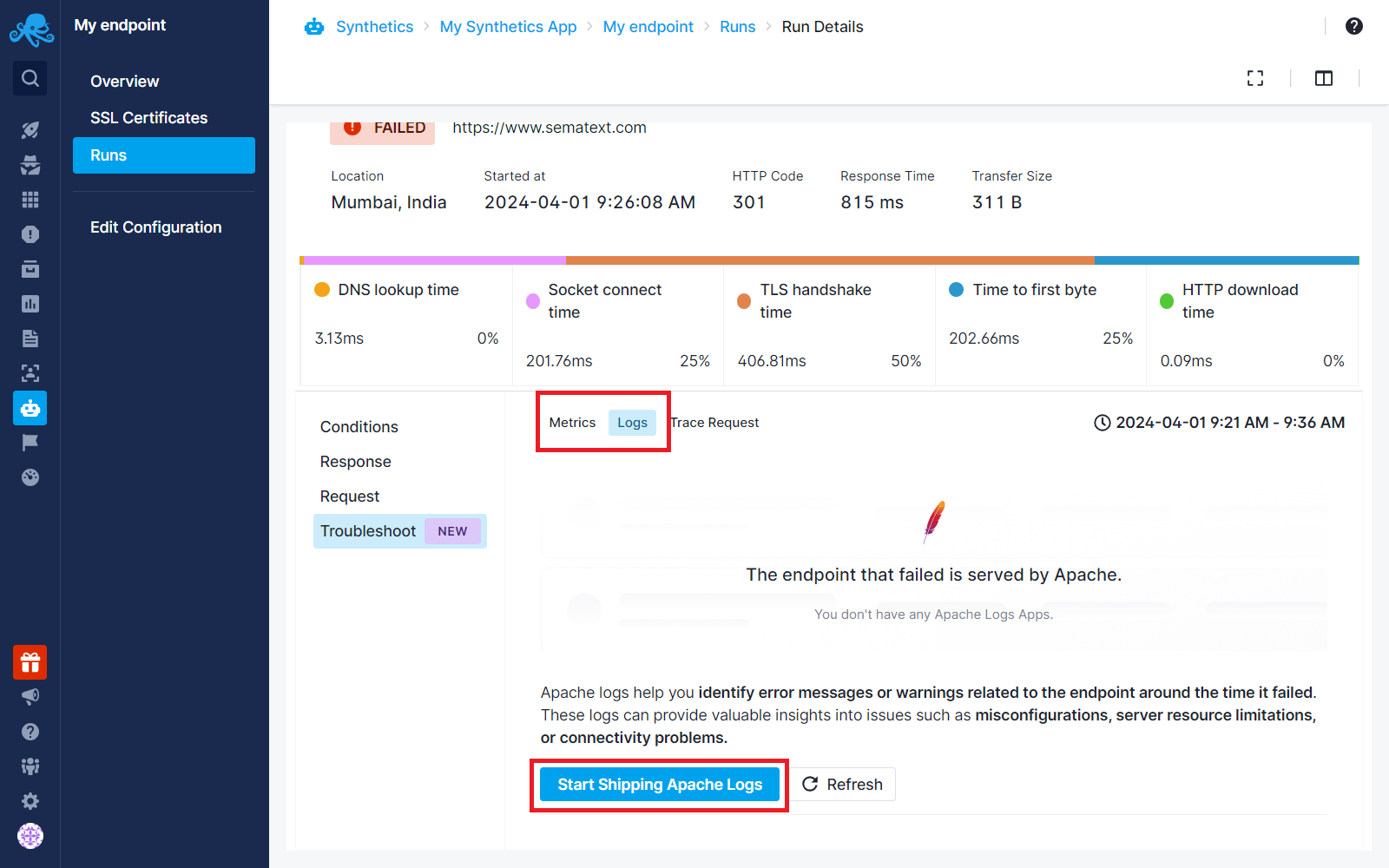
Task: Click the blue time to first byte bar segment
Action: (x=1227, y=260)
